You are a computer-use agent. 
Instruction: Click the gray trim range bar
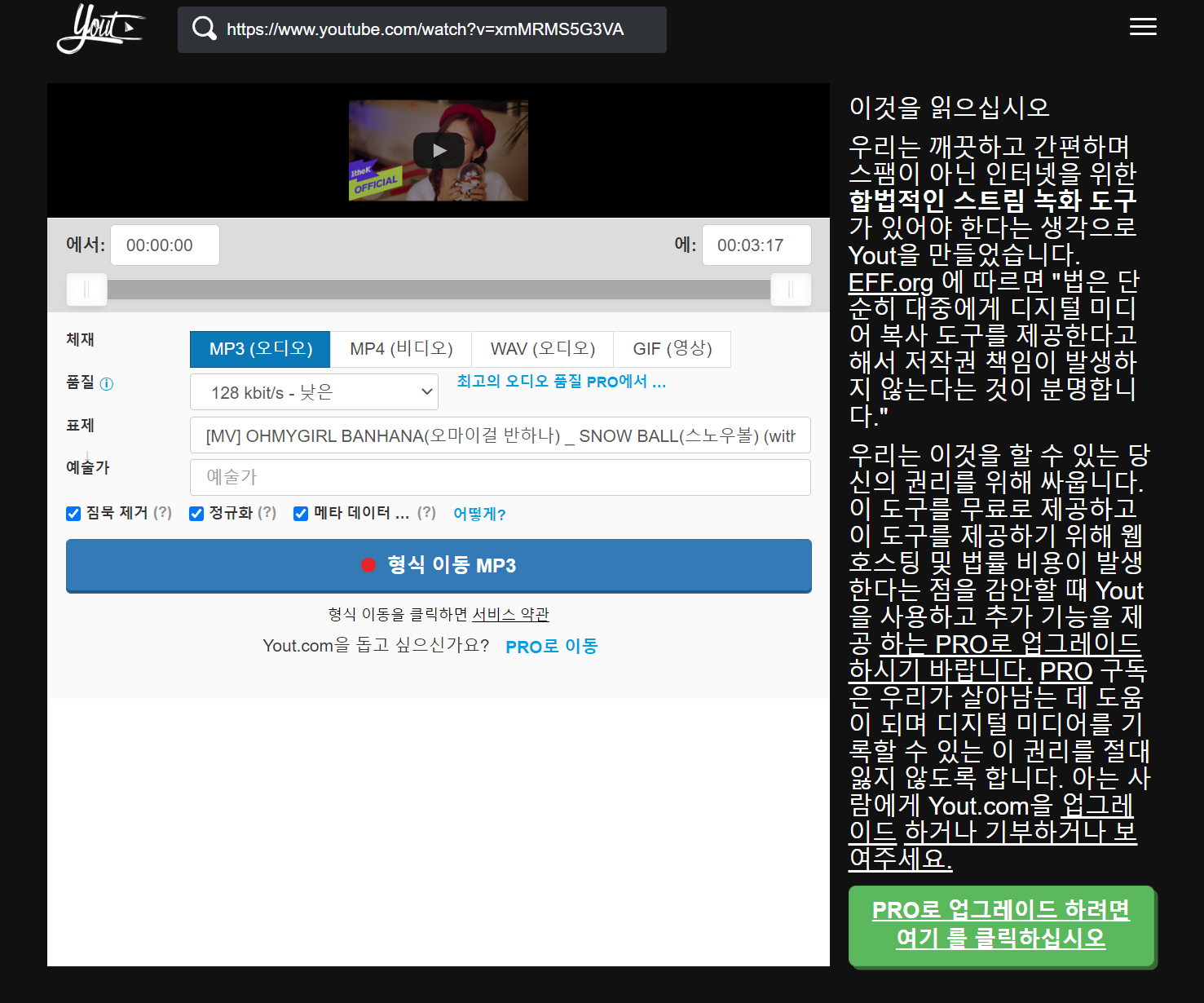tap(439, 289)
